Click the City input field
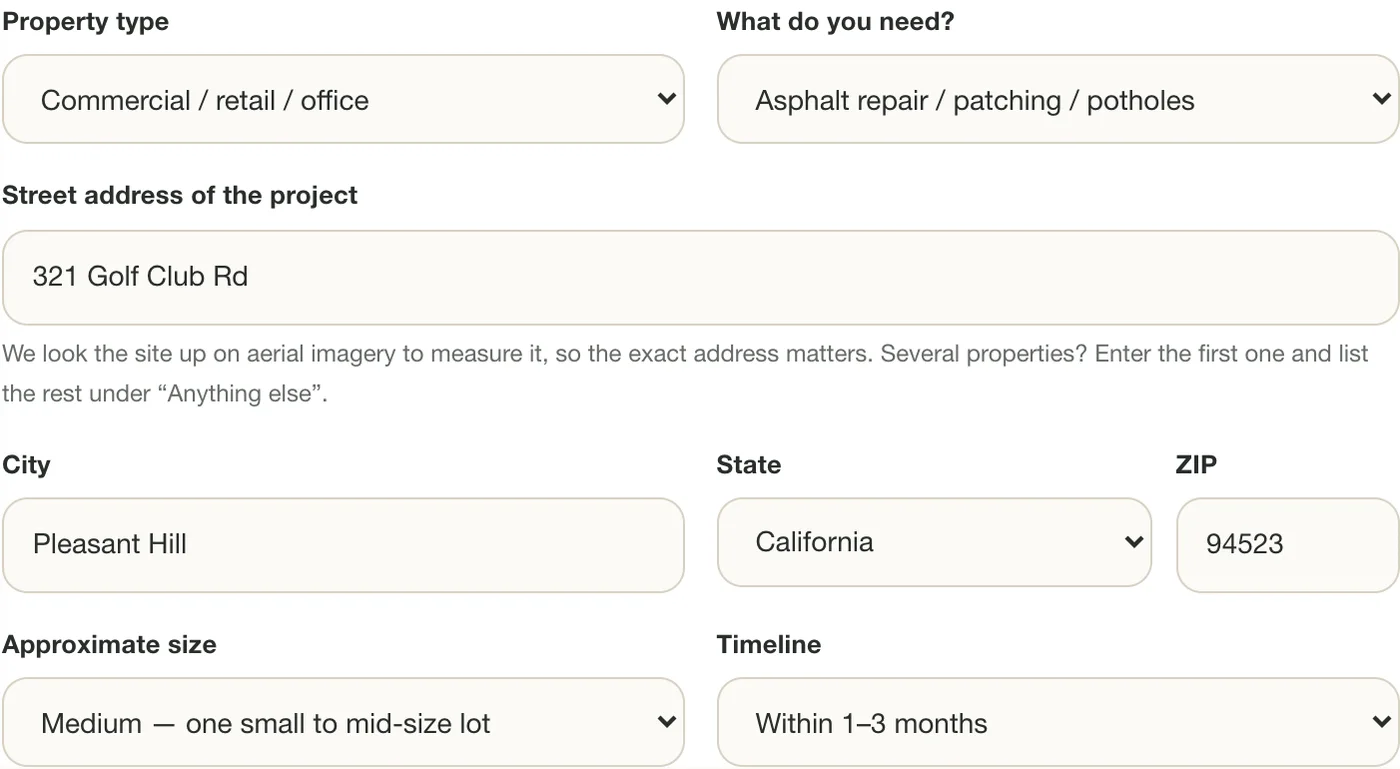 point(343,544)
